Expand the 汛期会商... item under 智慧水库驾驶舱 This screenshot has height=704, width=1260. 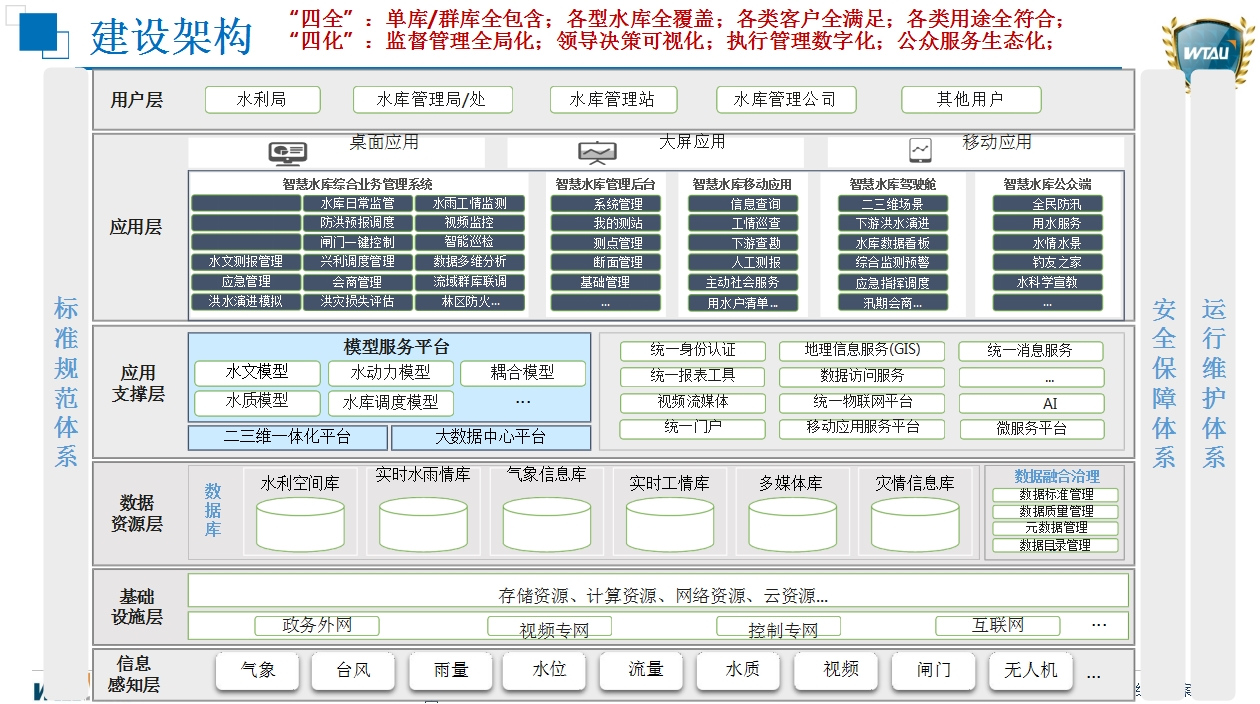tap(893, 302)
